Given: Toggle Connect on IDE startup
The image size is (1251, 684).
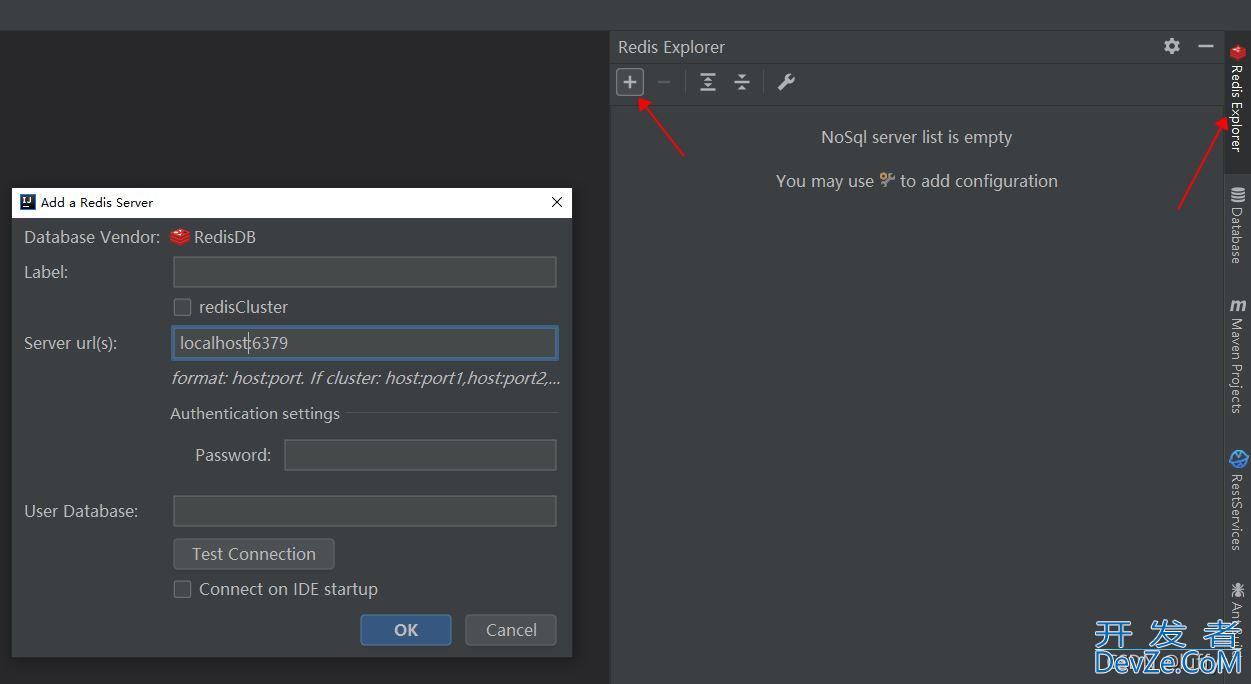Looking at the screenshot, I should coord(182,589).
